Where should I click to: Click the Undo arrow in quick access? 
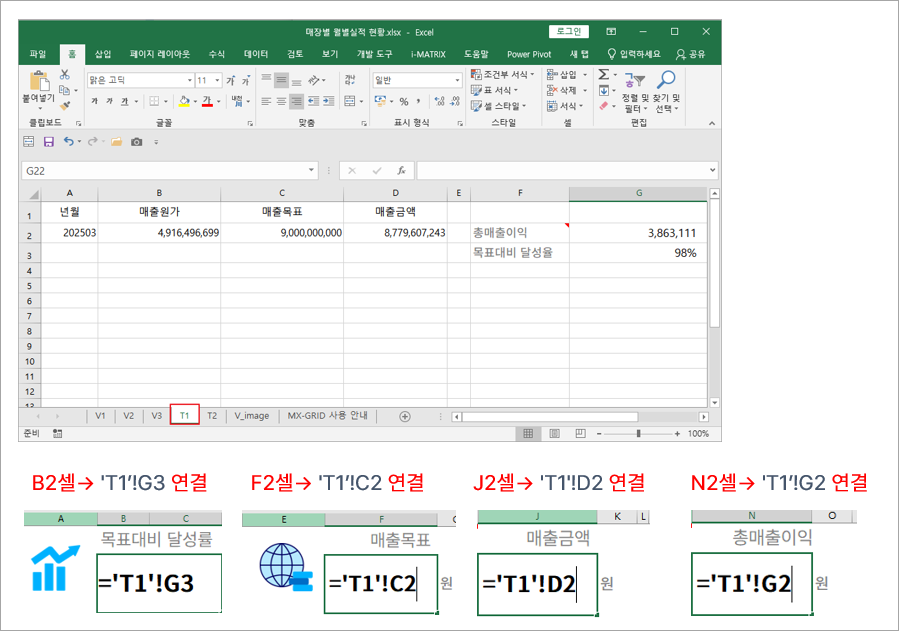pos(68,142)
